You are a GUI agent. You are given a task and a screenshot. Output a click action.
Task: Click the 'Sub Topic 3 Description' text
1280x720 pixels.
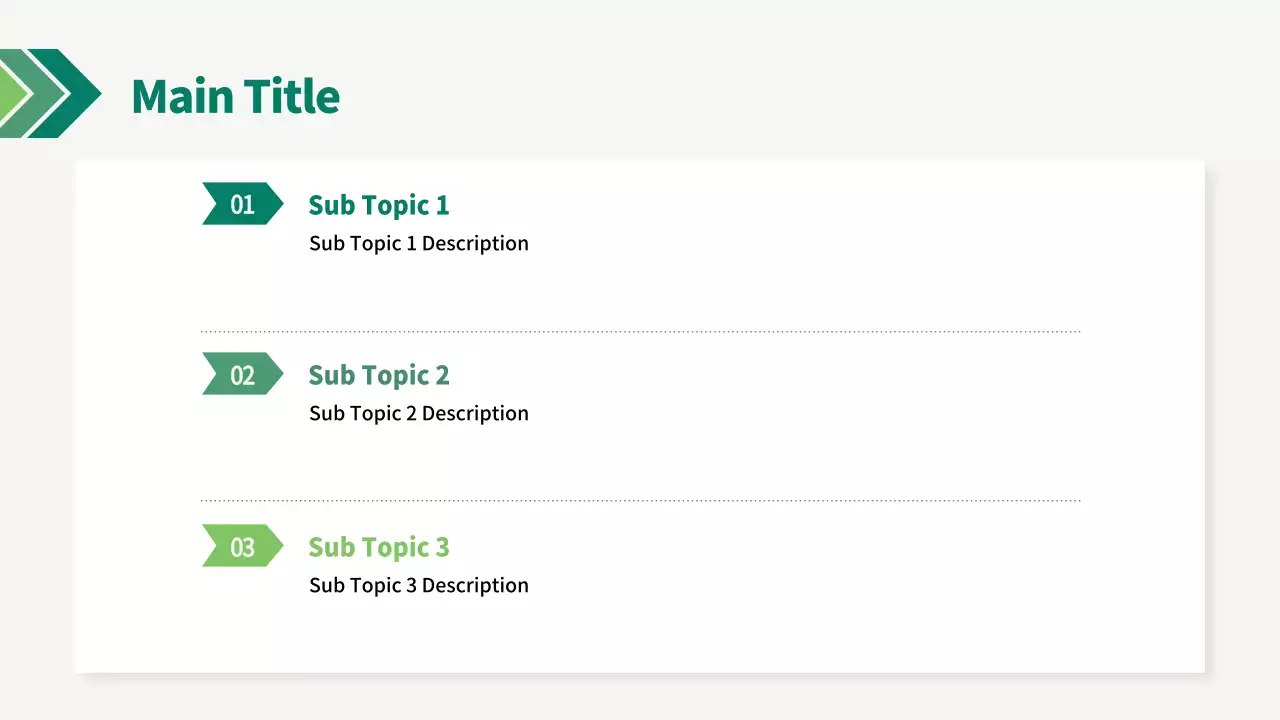[418, 585]
